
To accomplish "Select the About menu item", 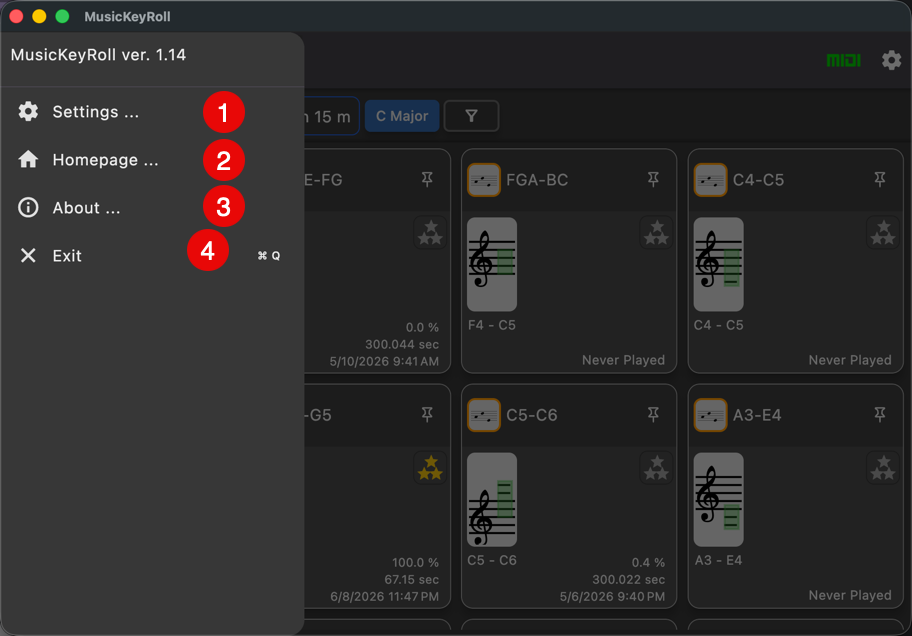I will click(x=151, y=208).
